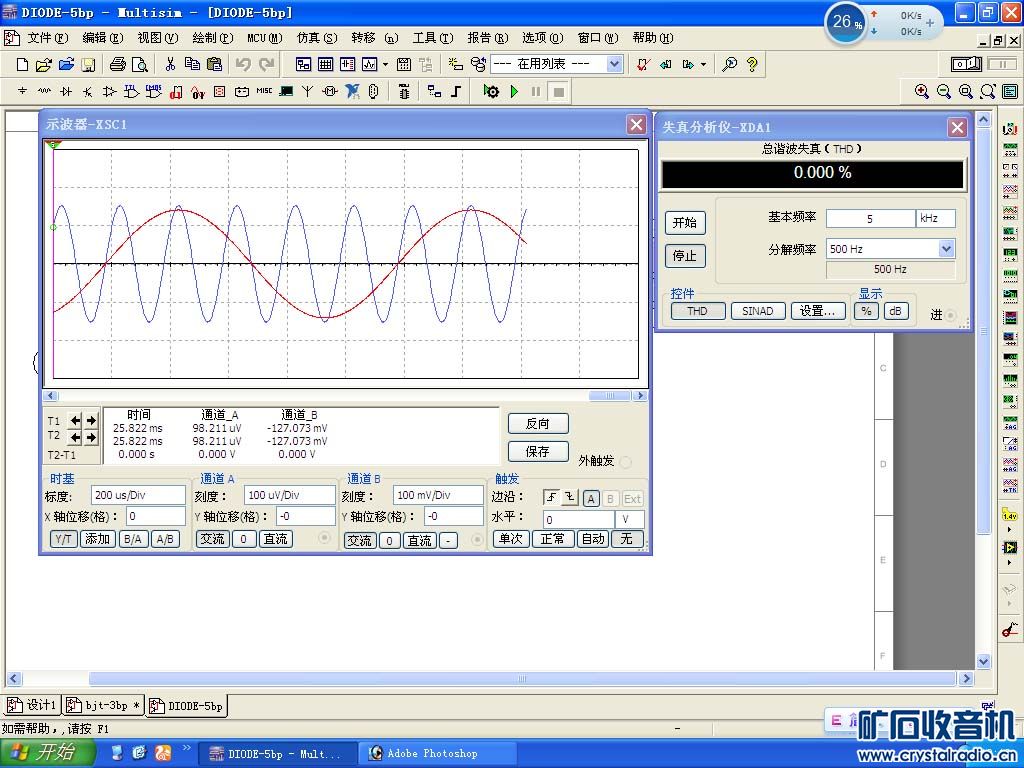Click the help question mark icon
The height and width of the screenshot is (768, 1024).
752,64
